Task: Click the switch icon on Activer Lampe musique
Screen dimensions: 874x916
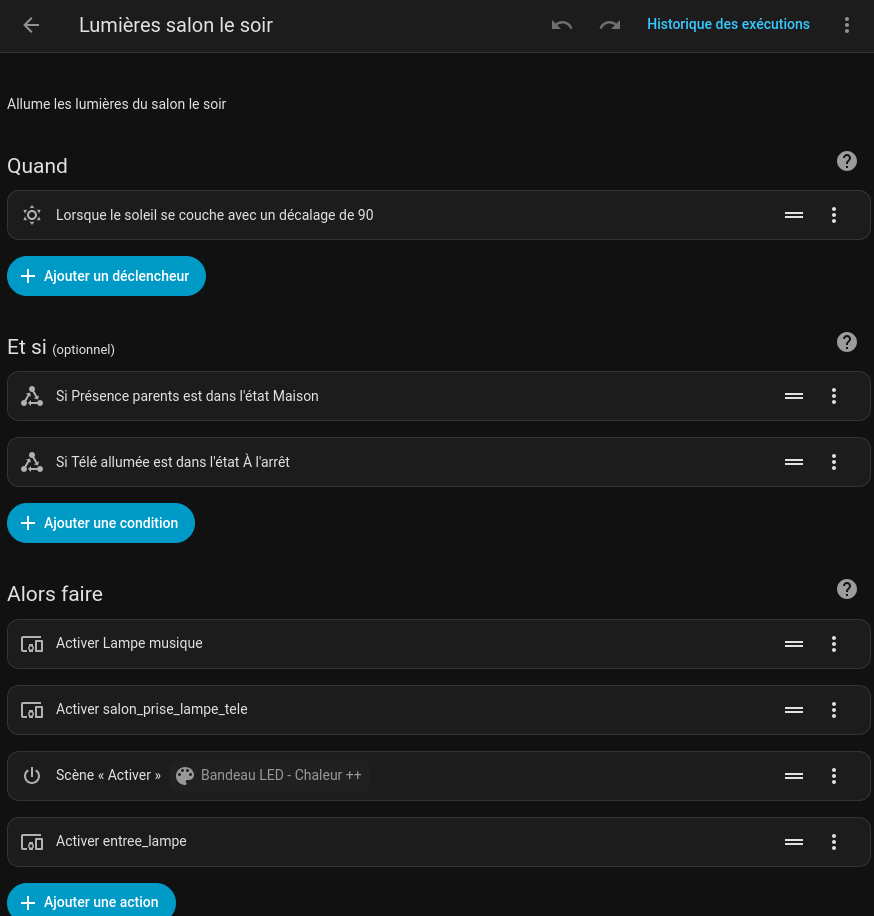Action: (x=31, y=644)
